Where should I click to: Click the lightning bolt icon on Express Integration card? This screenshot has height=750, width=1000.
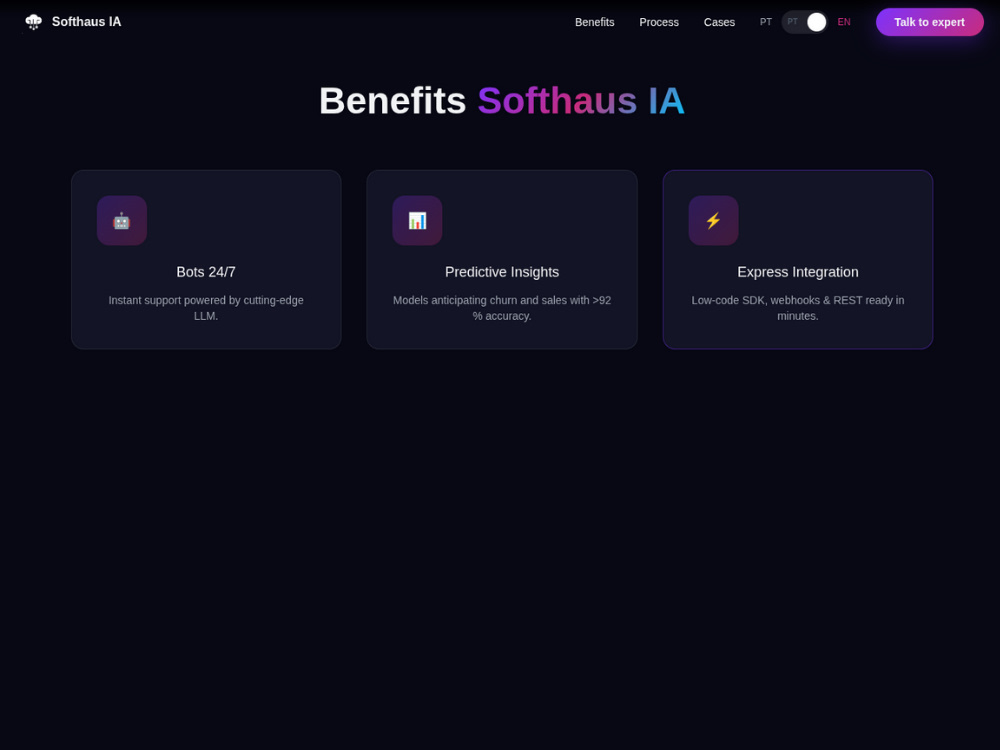[713, 221]
